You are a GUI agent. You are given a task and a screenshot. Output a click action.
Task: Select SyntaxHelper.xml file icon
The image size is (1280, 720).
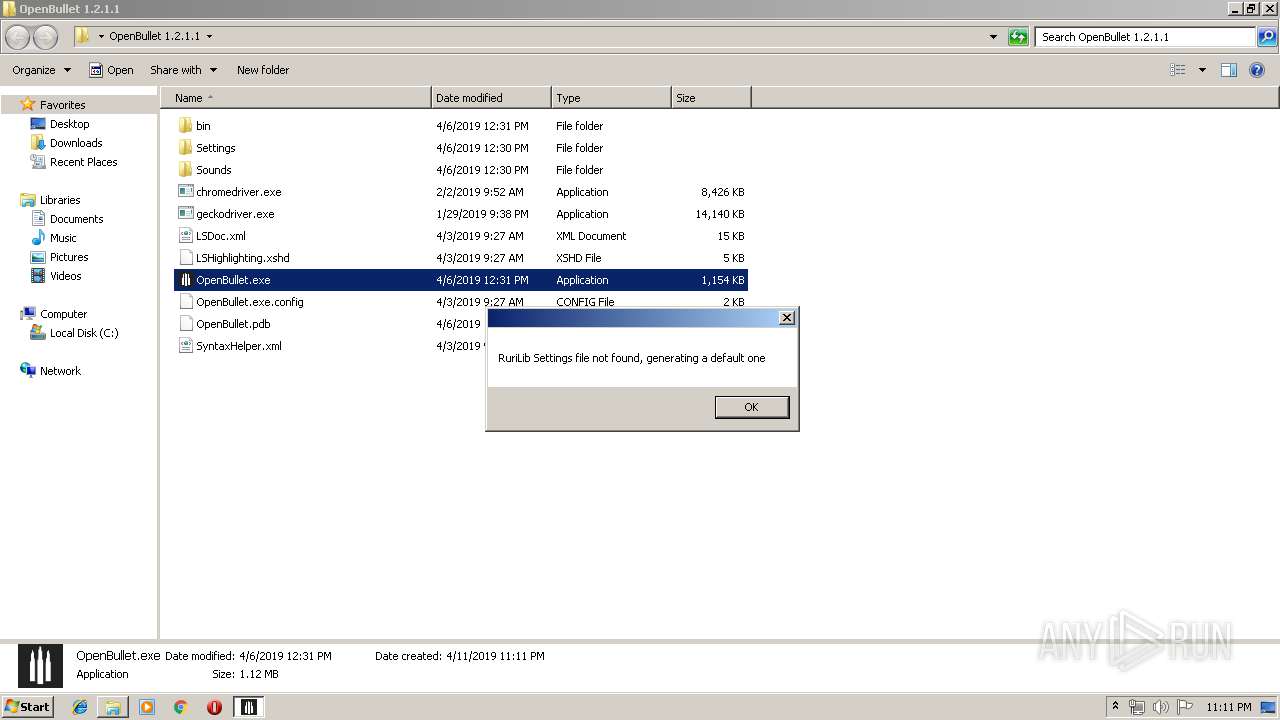tap(185, 346)
